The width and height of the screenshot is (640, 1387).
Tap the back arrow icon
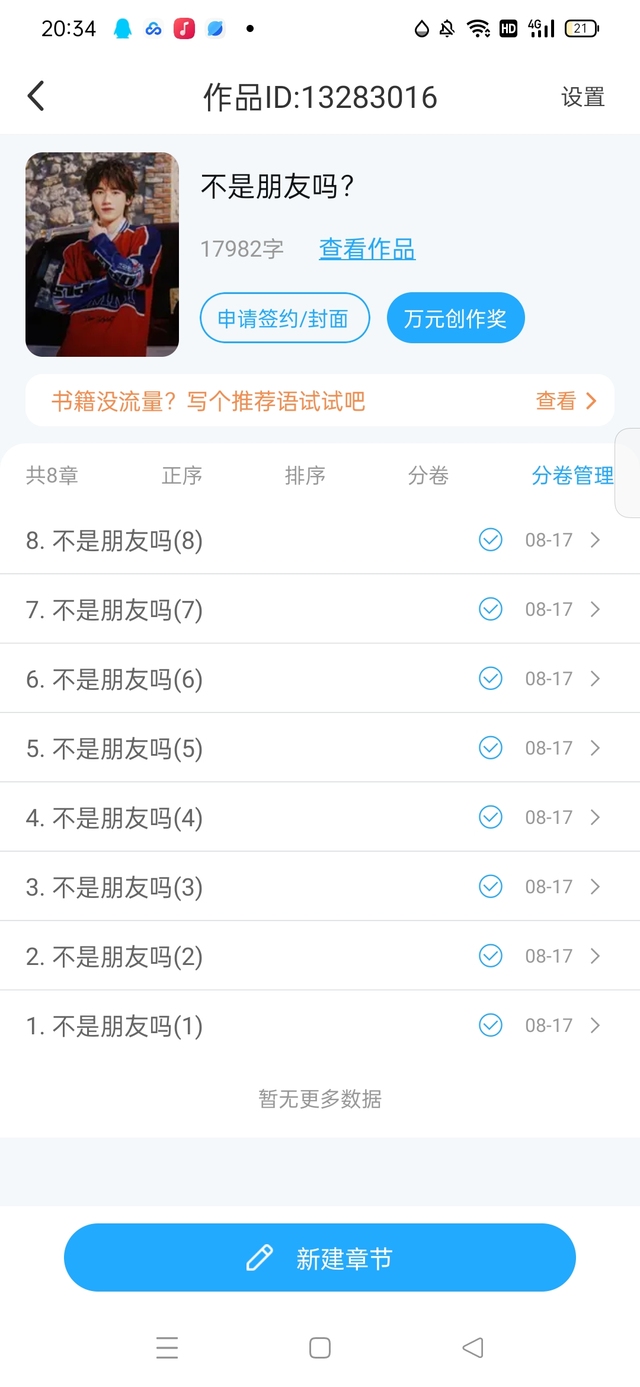pos(36,96)
